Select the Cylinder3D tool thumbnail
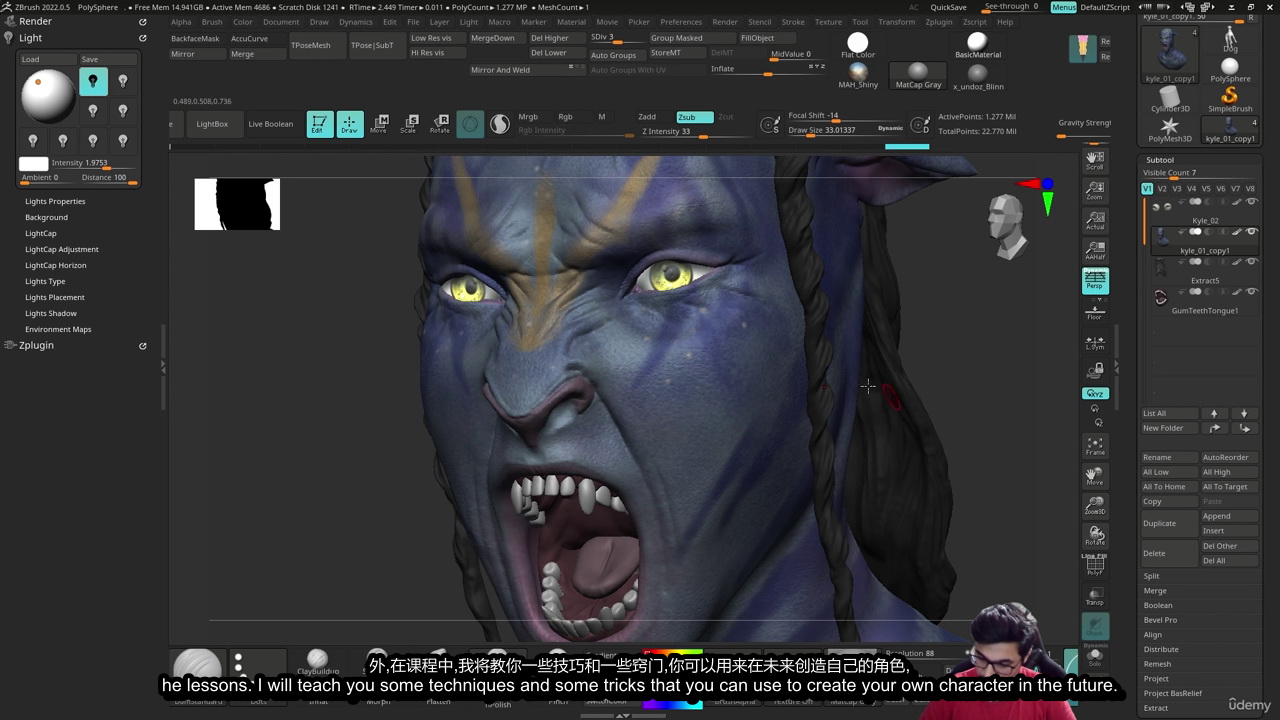The width and height of the screenshot is (1280, 720). [1169, 98]
